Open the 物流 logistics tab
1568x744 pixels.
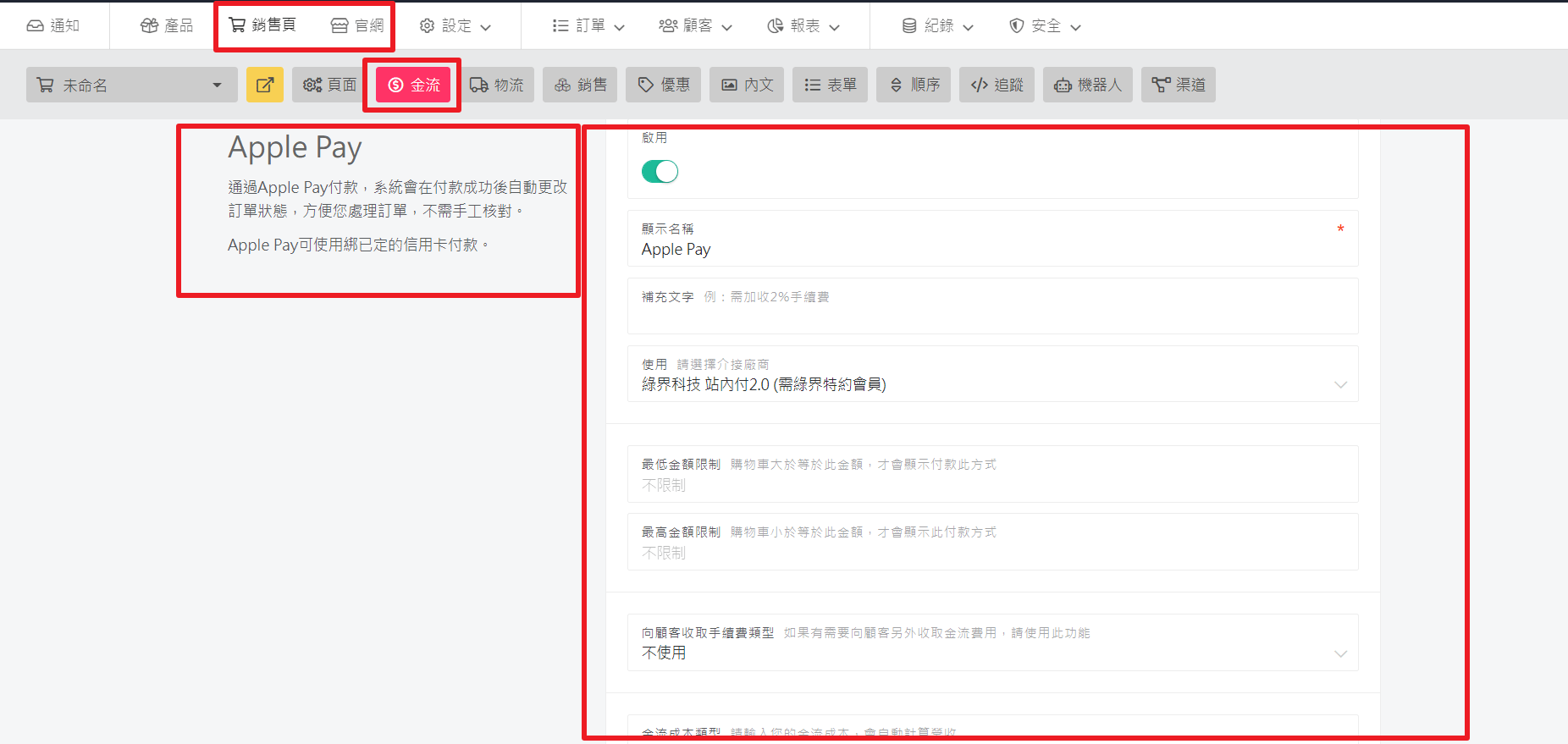(497, 85)
